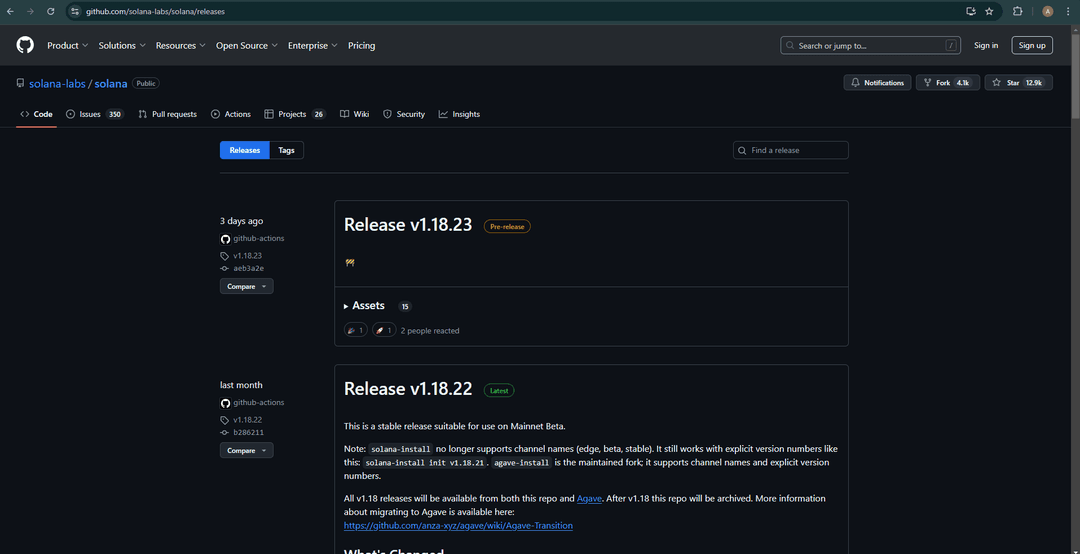
Task: Open the Agave-Transition wiki link
Action: point(458,525)
